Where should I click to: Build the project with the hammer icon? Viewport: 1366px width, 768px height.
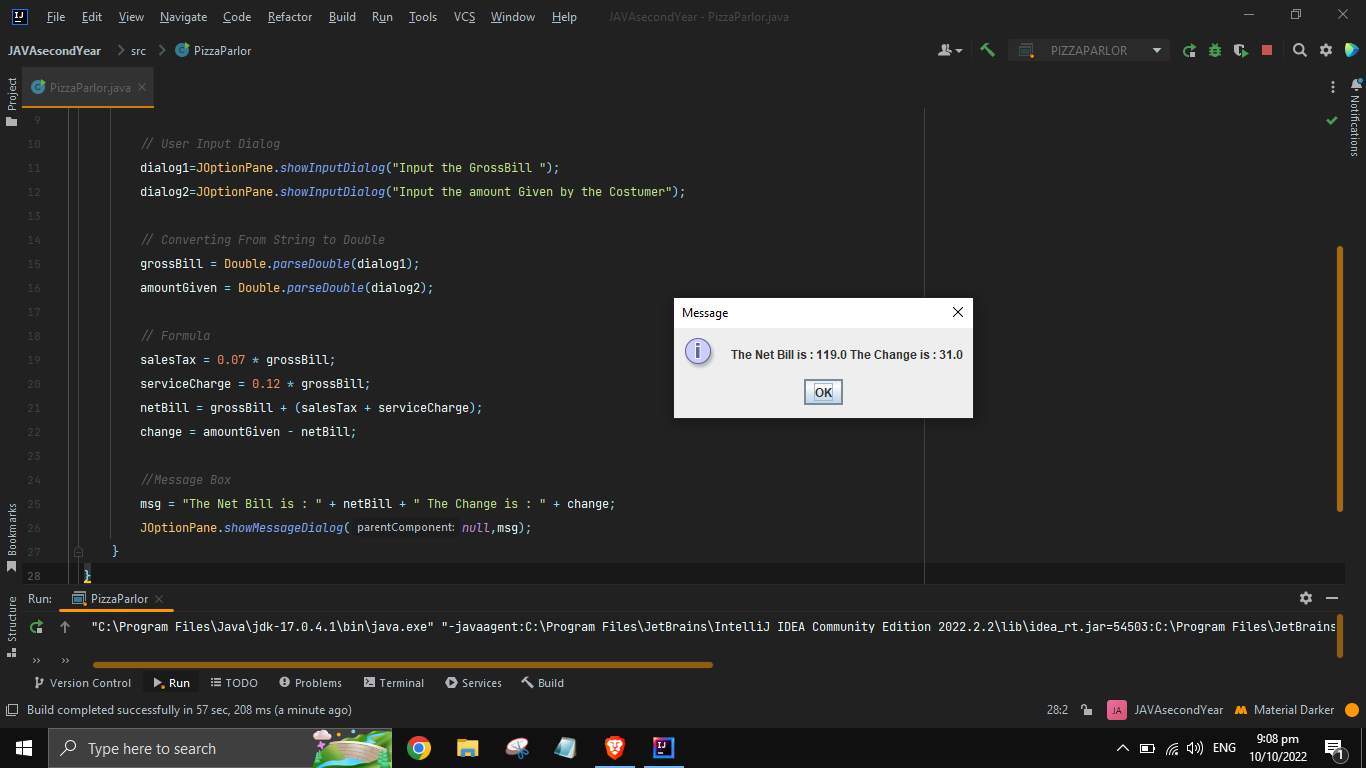click(x=986, y=50)
